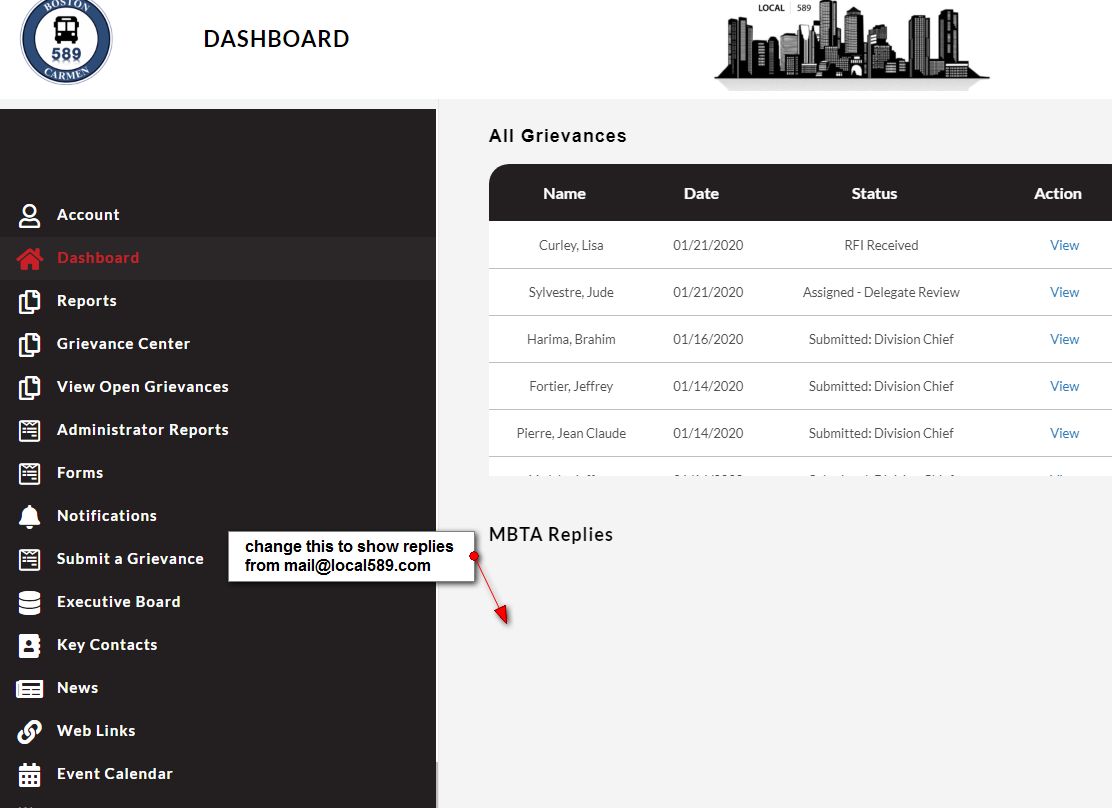Click the name Pierre, Jean Claude
This screenshot has height=808, width=1112.
click(x=571, y=433)
